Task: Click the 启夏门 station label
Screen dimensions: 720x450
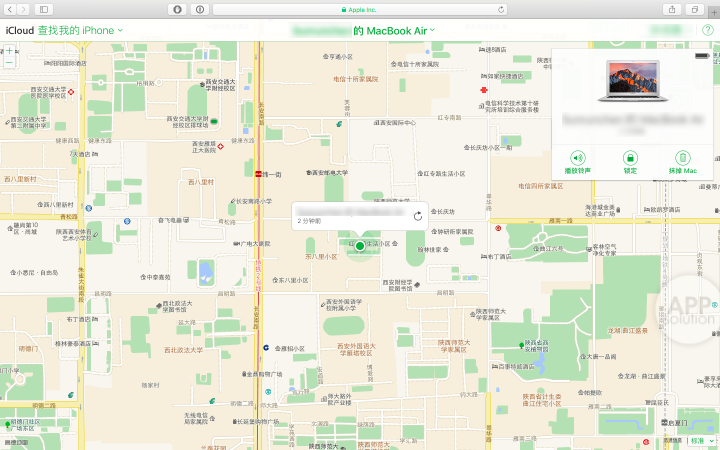Action: tap(675, 422)
